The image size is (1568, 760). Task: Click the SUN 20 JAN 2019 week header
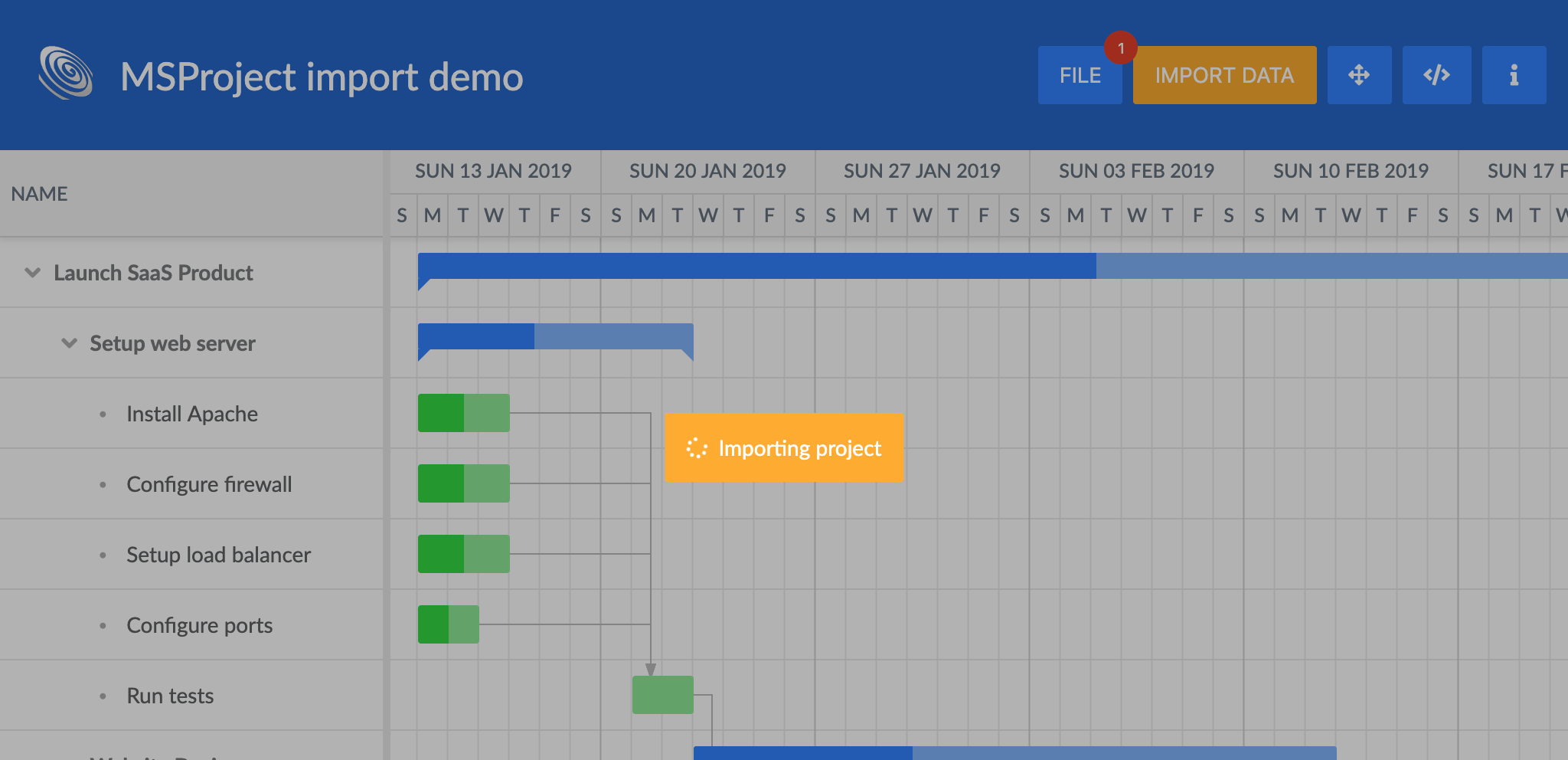point(708,171)
